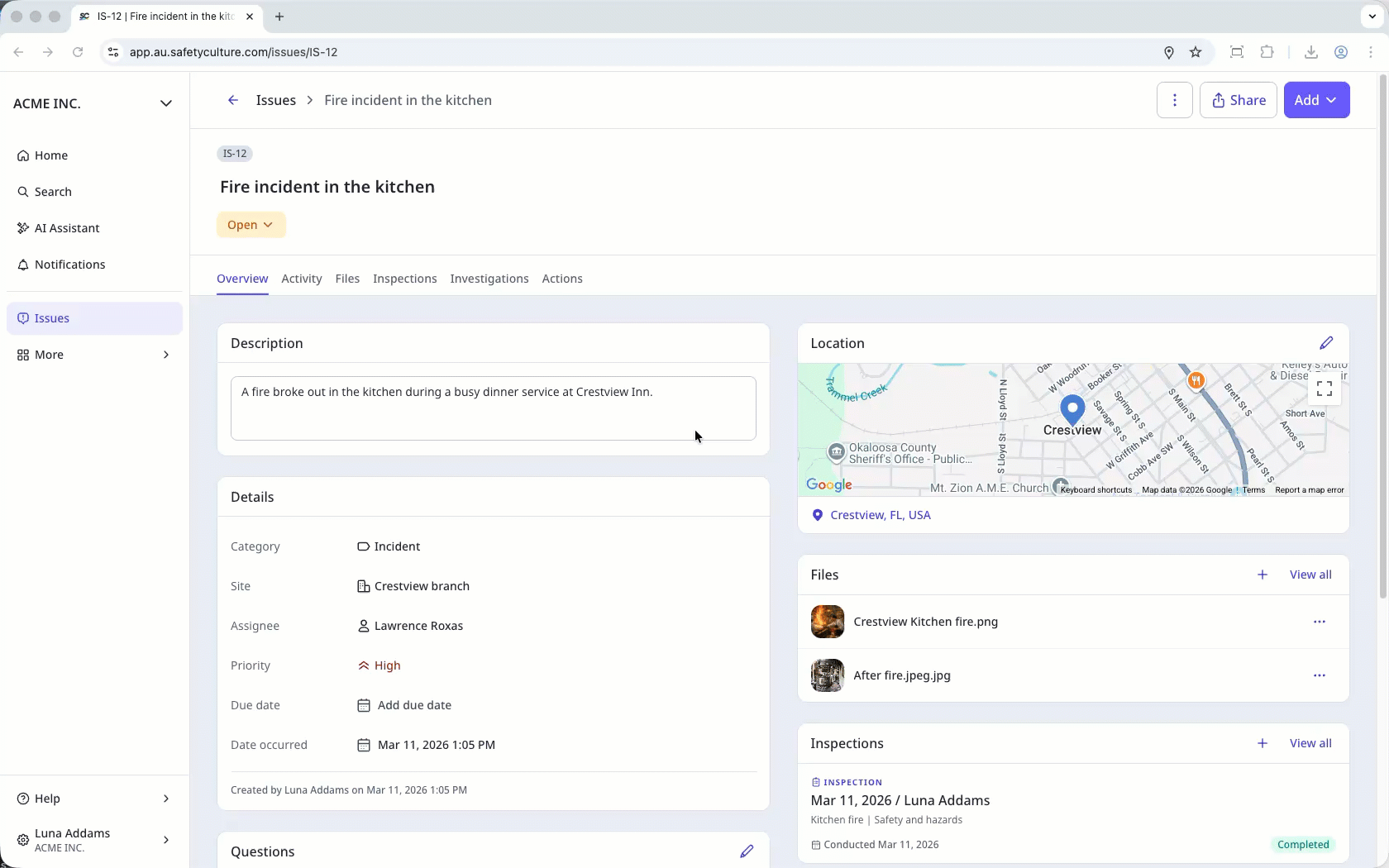Switch to the Files tab

(x=347, y=279)
